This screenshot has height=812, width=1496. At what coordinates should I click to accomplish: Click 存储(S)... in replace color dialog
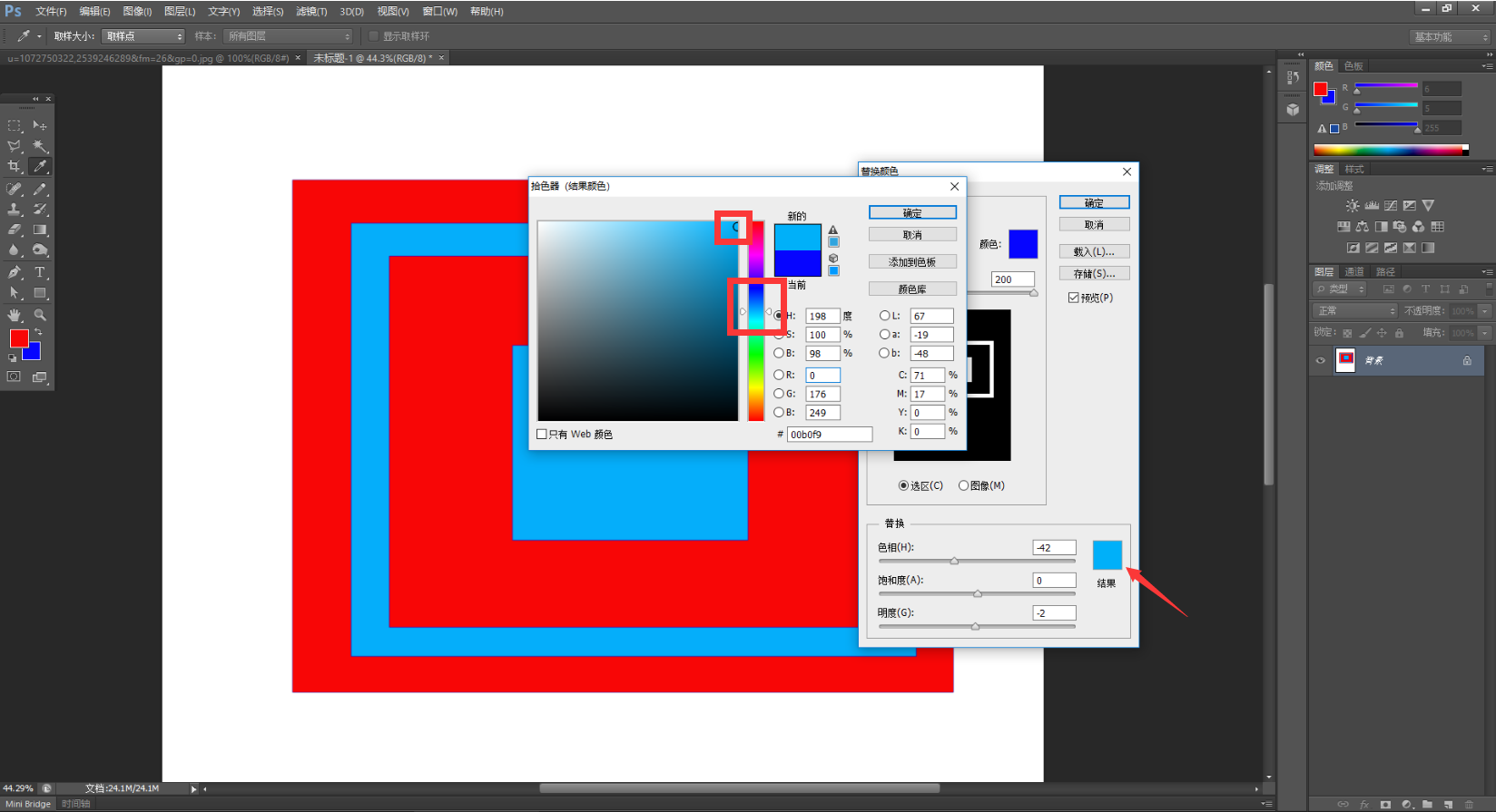tap(1094, 273)
